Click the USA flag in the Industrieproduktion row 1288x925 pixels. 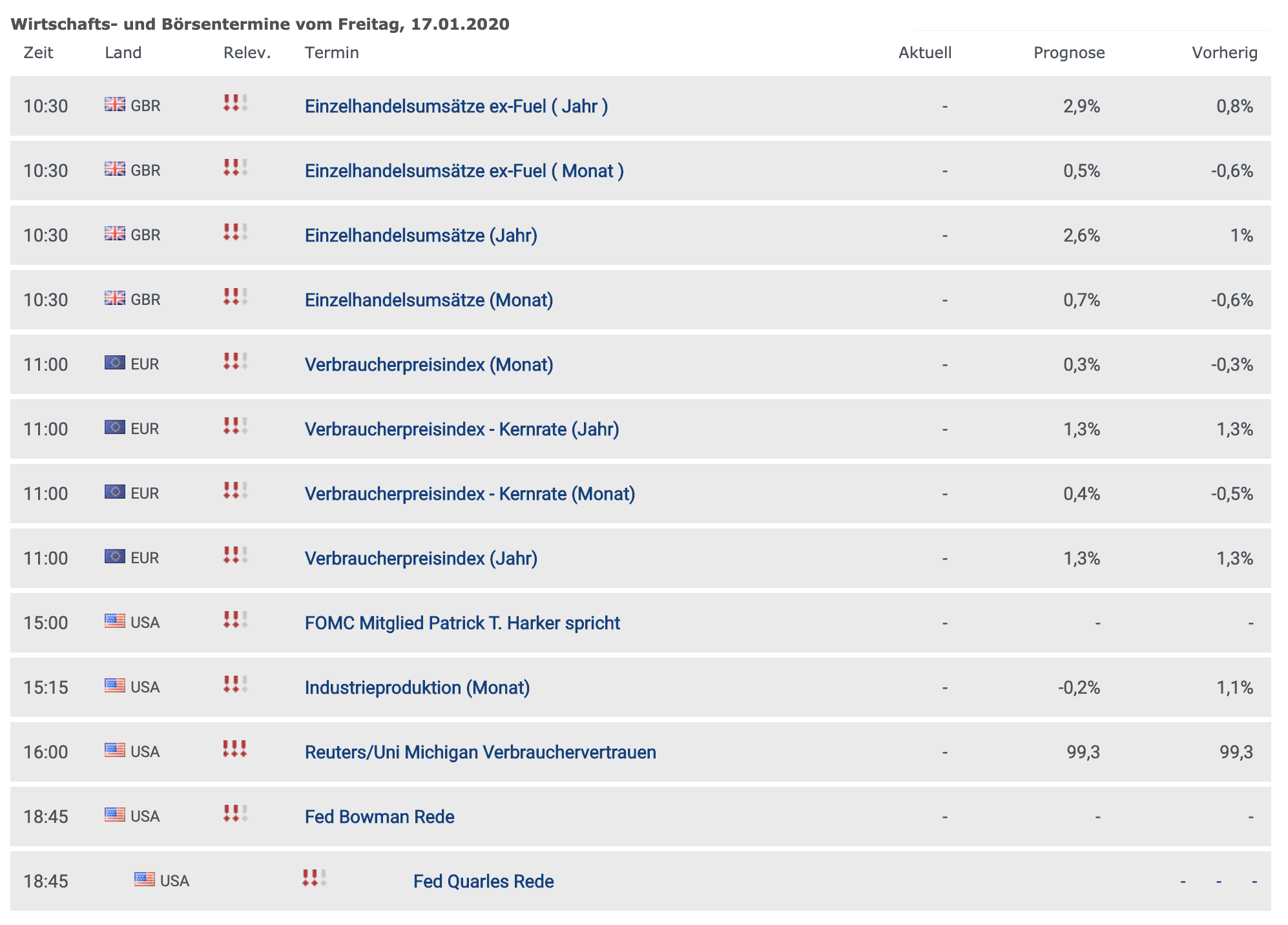(x=115, y=685)
